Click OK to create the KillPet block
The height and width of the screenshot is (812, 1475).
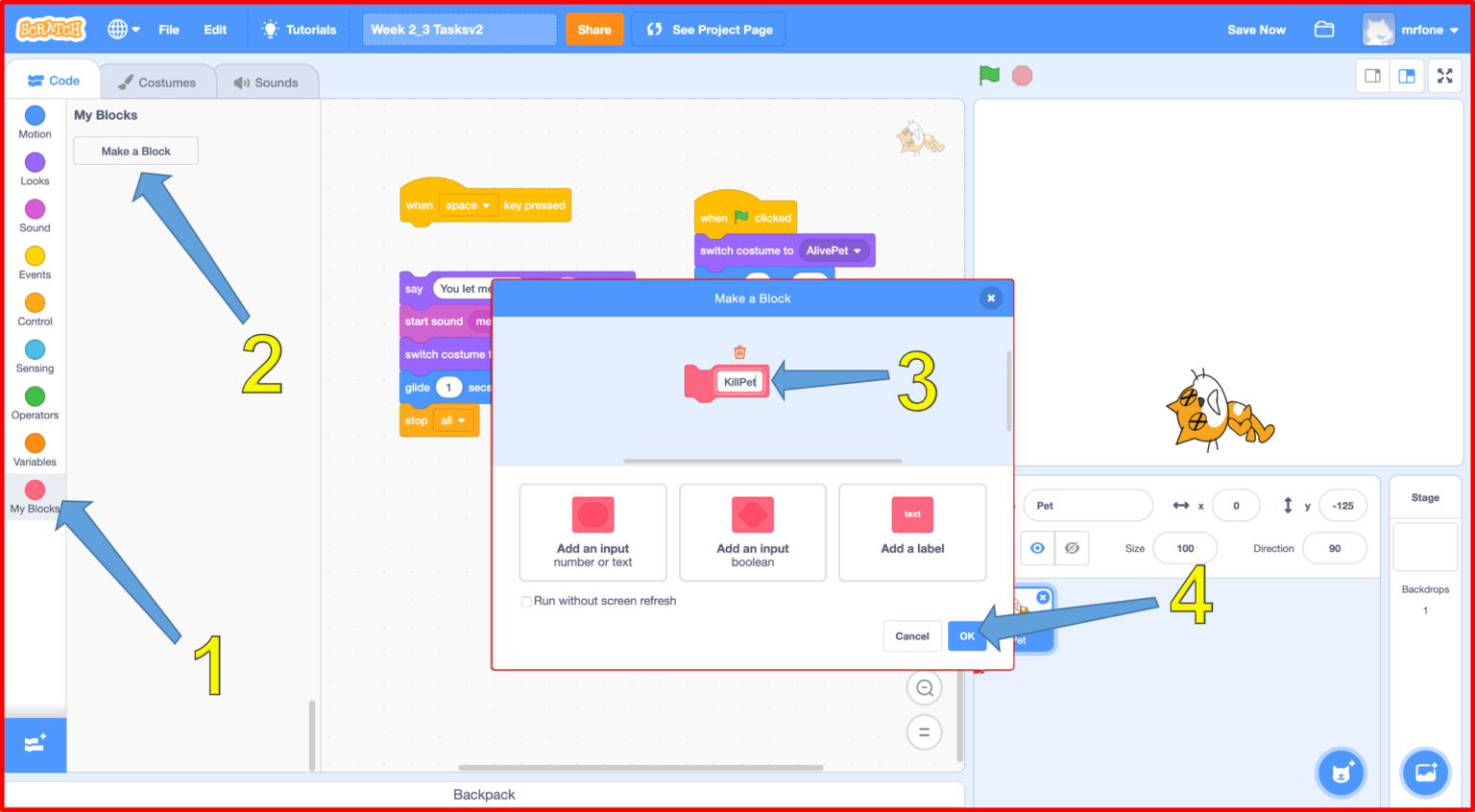(967, 635)
